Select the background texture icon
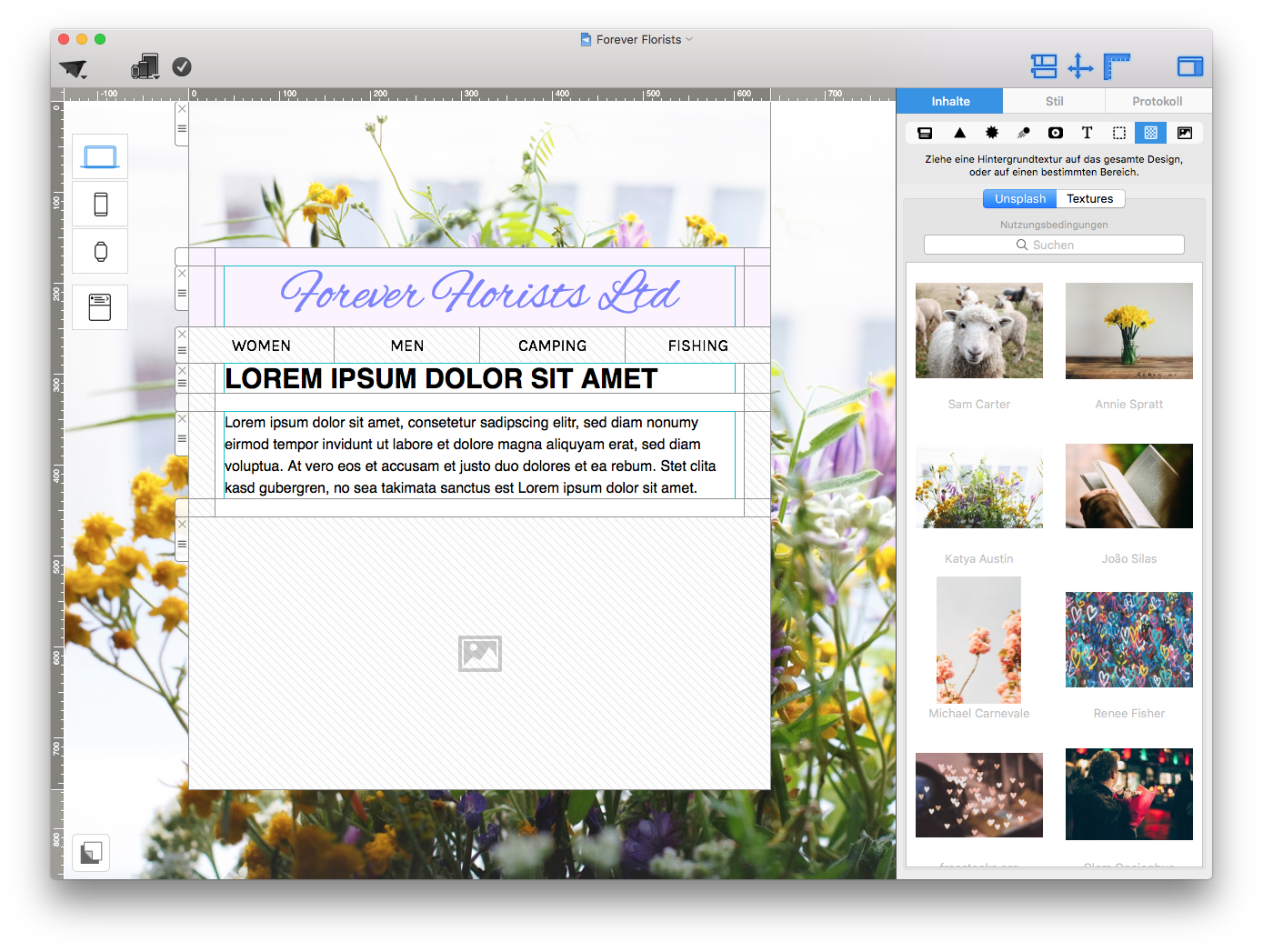Screen dimensions: 1263x952 [1150, 133]
